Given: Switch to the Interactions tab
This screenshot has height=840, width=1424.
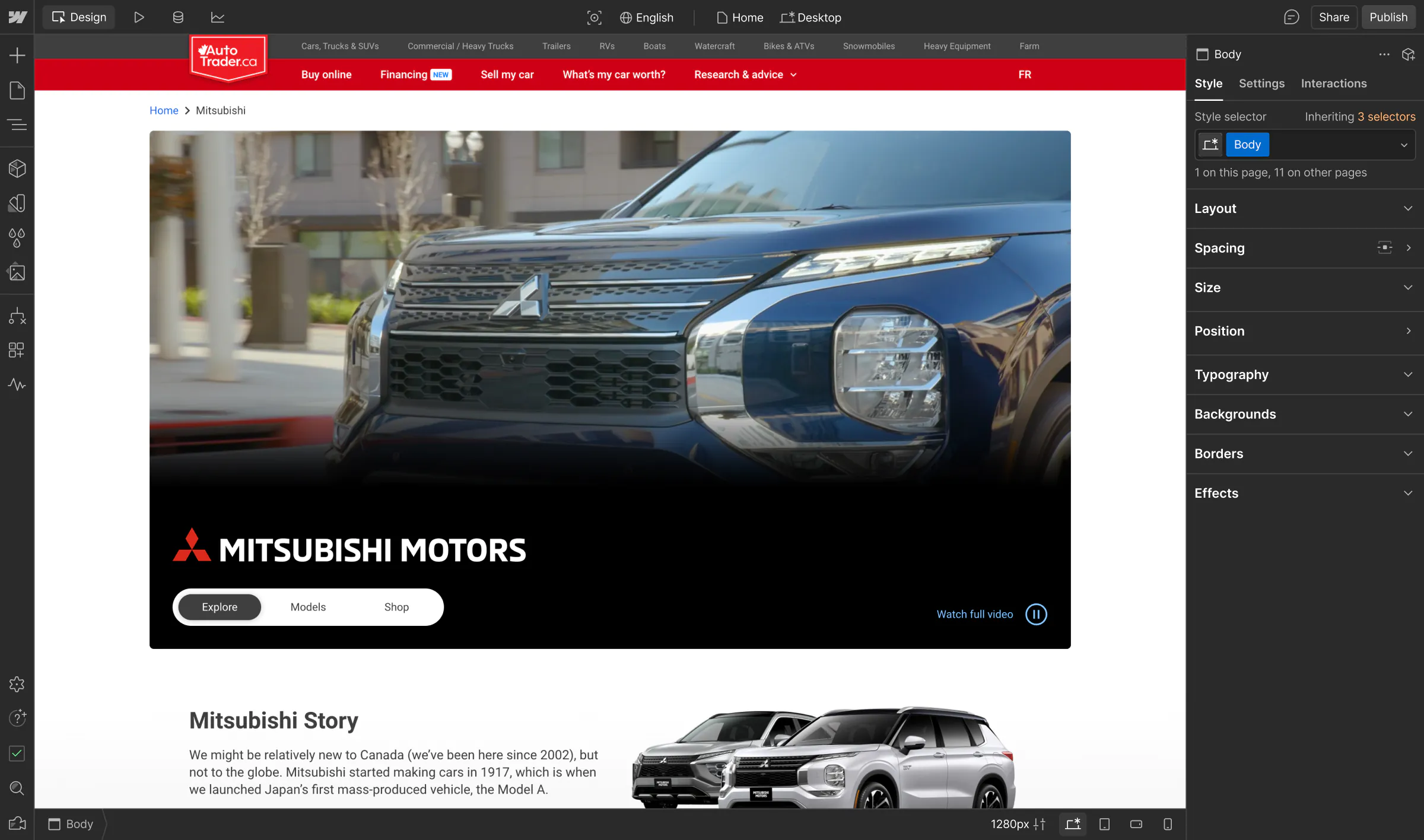Looking at the screenshot, I should [1334, 83].
